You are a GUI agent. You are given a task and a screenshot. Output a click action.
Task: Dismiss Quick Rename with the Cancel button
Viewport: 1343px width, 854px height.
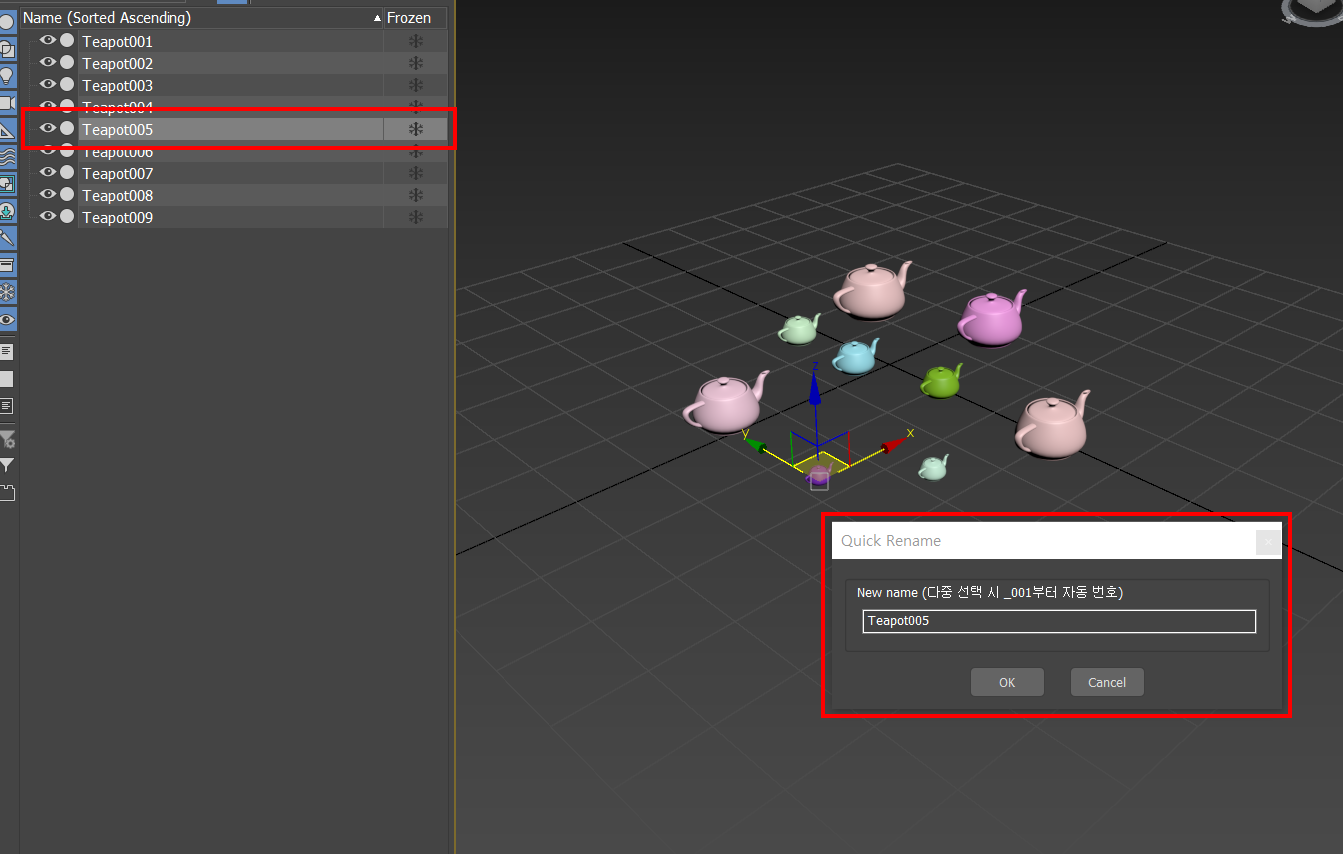point(1107,682)
